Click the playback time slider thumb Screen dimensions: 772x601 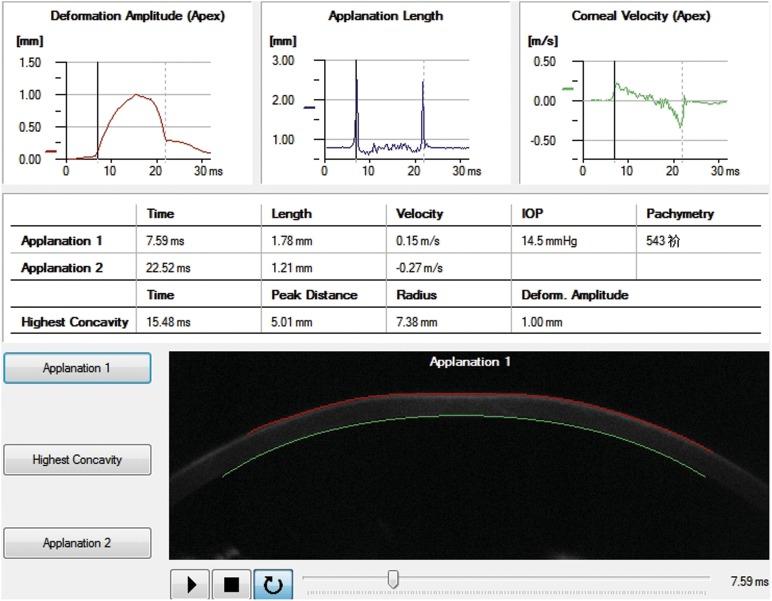[394, 579]
